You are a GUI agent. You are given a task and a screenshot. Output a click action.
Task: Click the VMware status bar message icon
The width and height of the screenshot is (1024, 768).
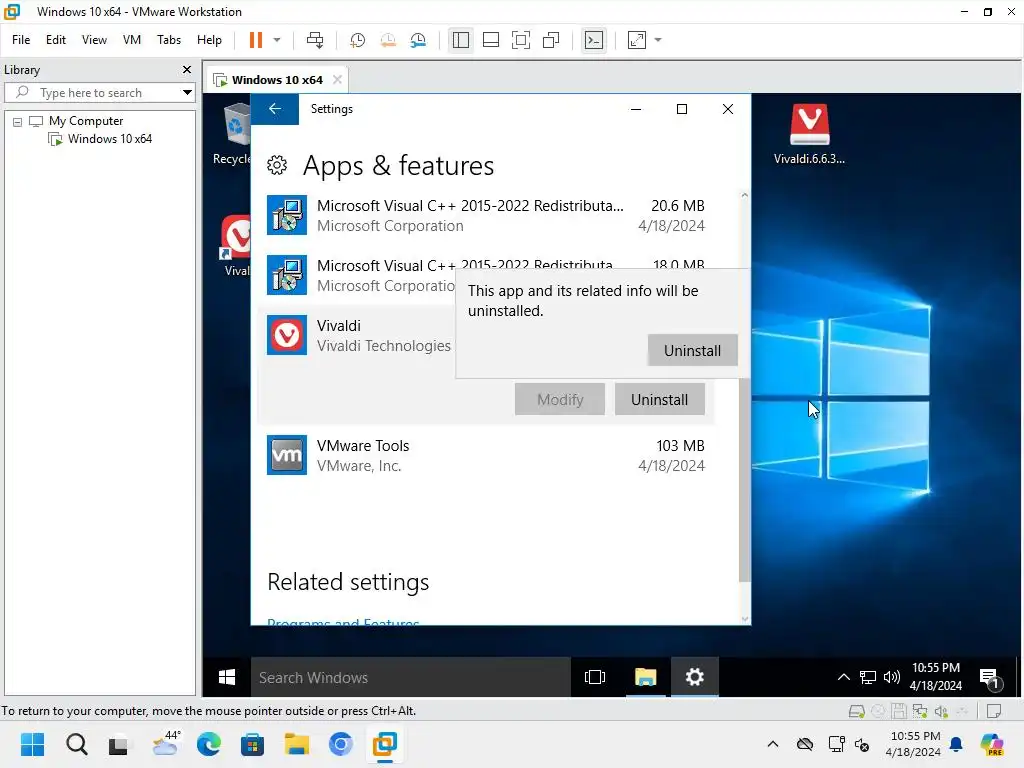[x=994, y=711]
